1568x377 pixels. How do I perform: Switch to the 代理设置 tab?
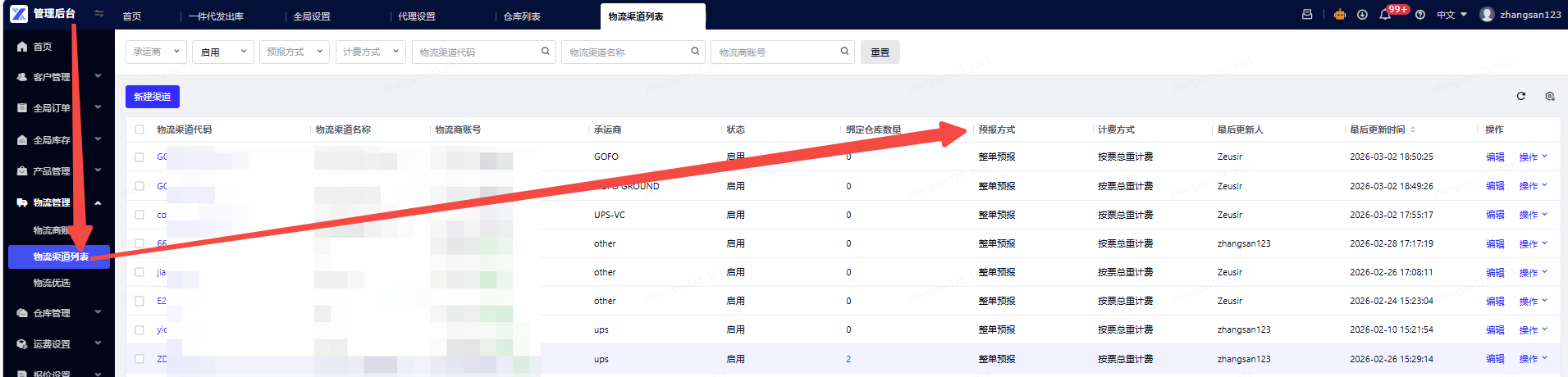tap(417, 16)
